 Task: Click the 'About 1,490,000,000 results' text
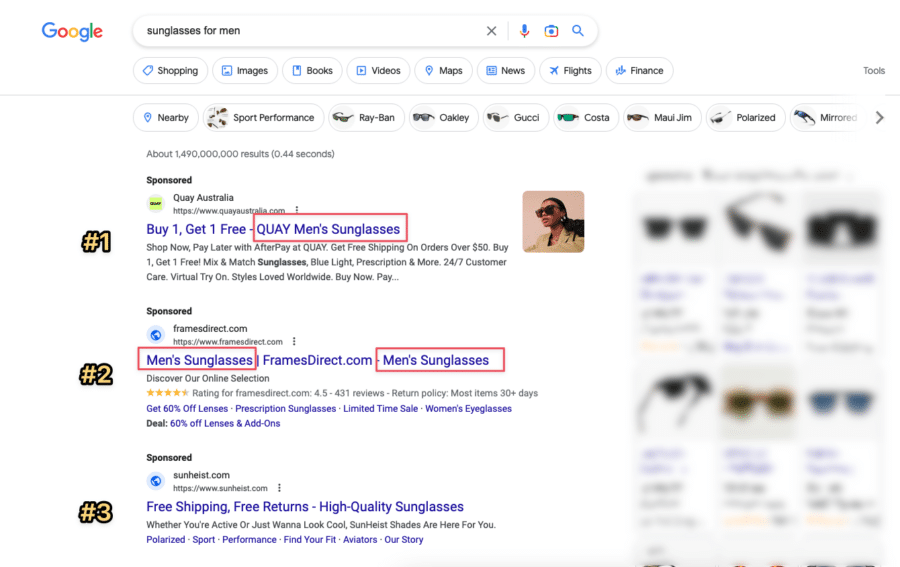[240, 154]
